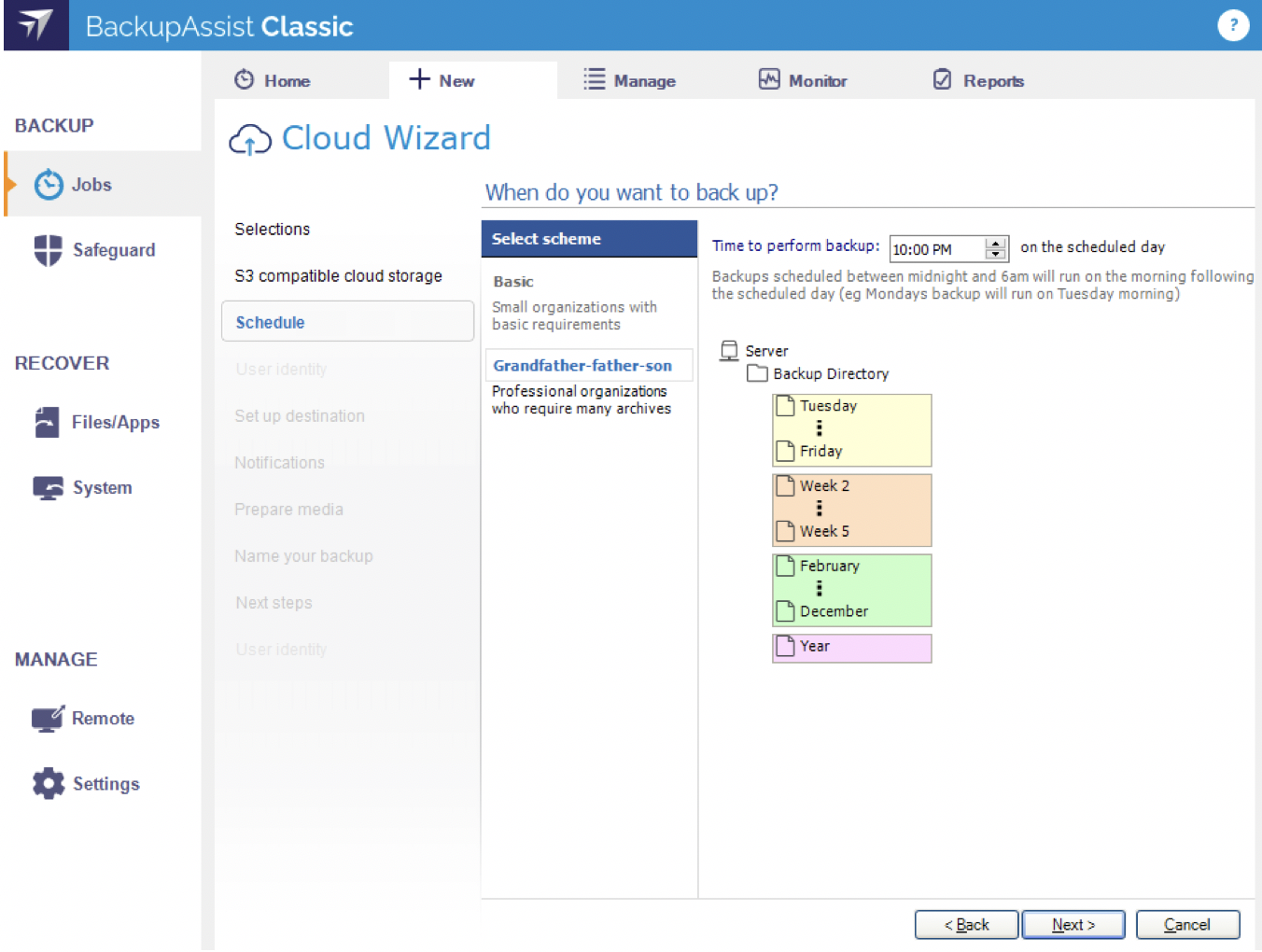Open help via the question mark icon
Screen dimensions: 1262x952
tap(1233, 25)
